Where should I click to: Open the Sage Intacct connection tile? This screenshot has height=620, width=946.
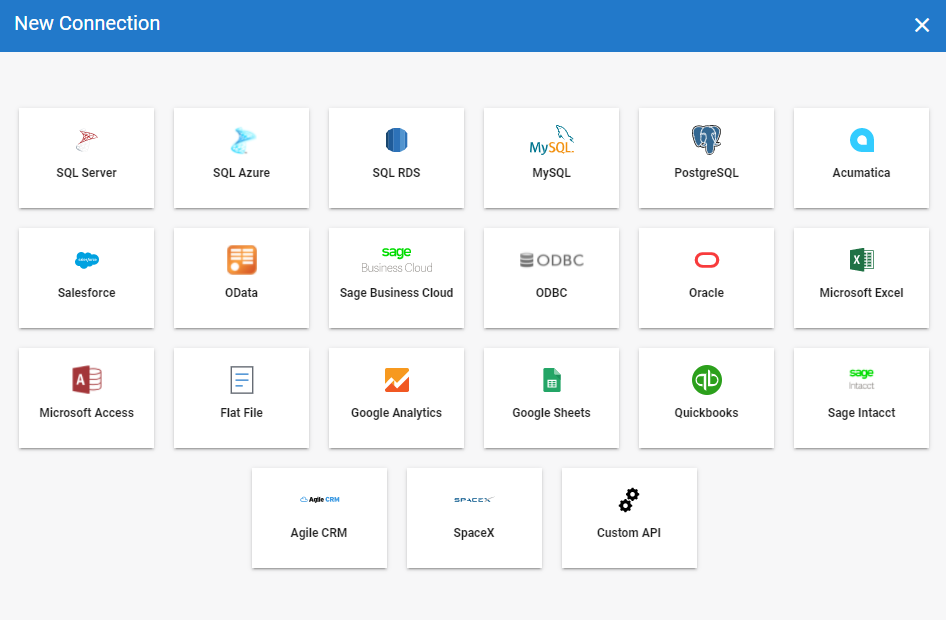pos(861,398)
